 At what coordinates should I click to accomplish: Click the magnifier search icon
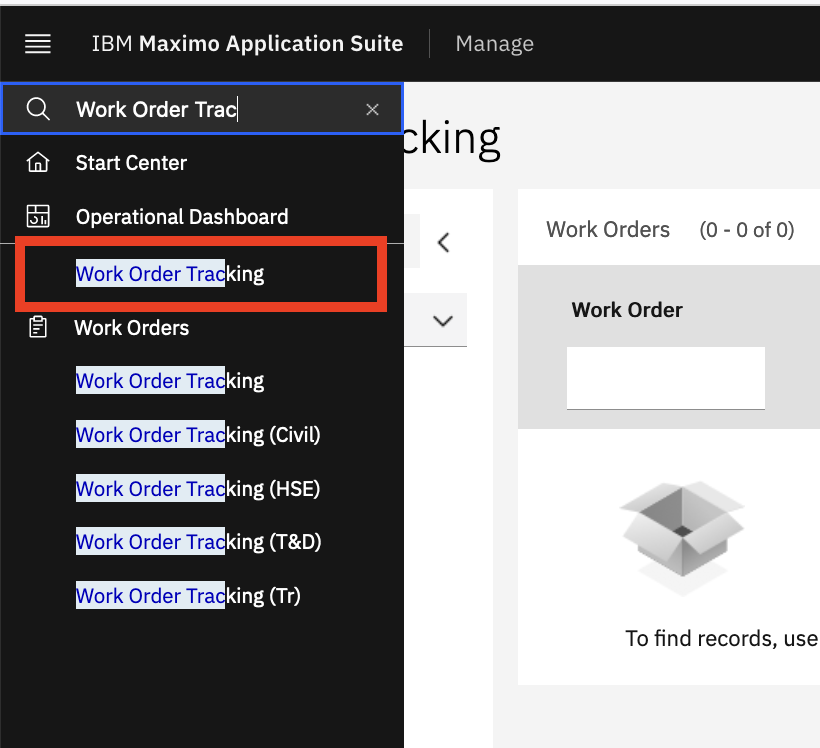38,109
